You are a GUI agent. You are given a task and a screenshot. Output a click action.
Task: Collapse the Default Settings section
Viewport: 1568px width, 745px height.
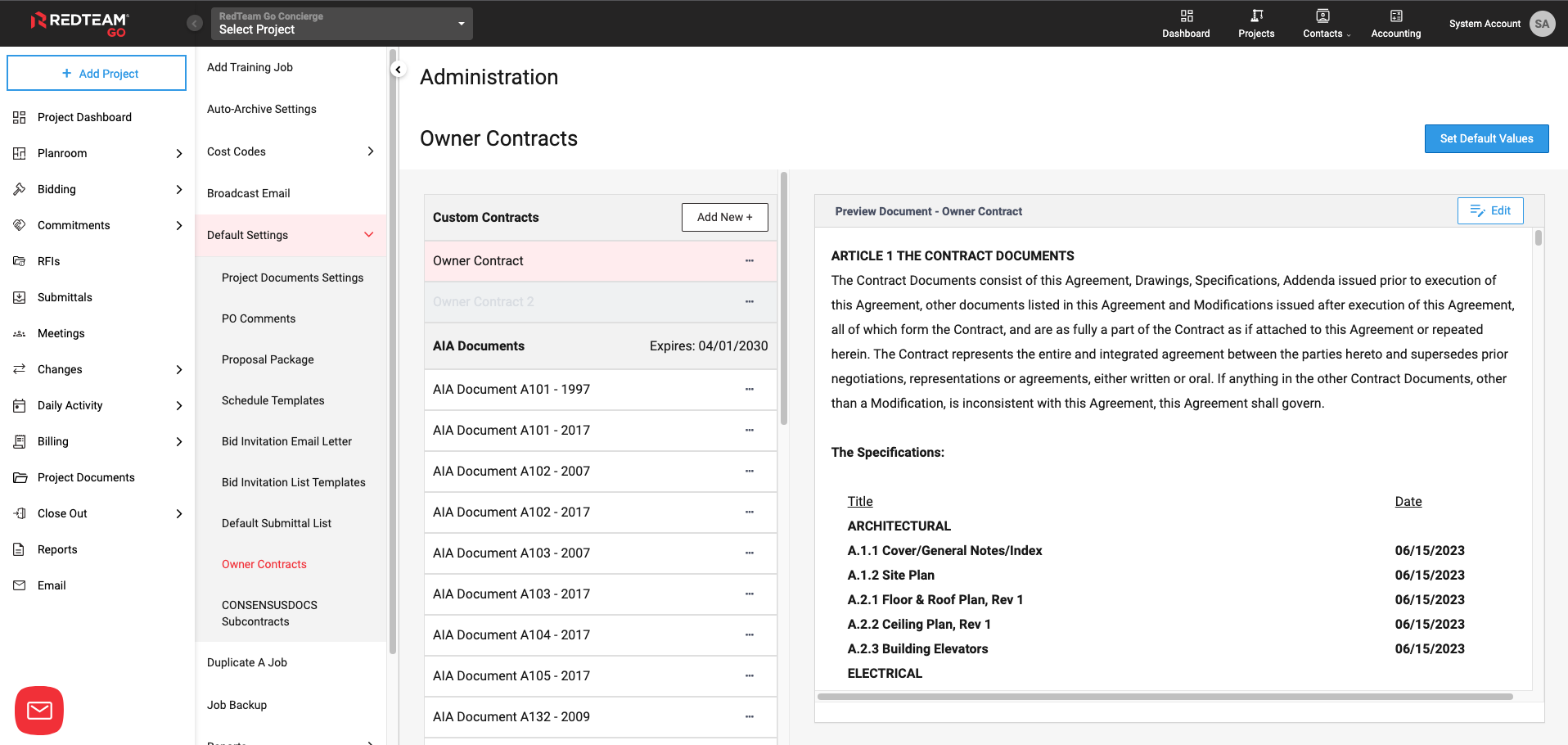(x=368, y=235)
